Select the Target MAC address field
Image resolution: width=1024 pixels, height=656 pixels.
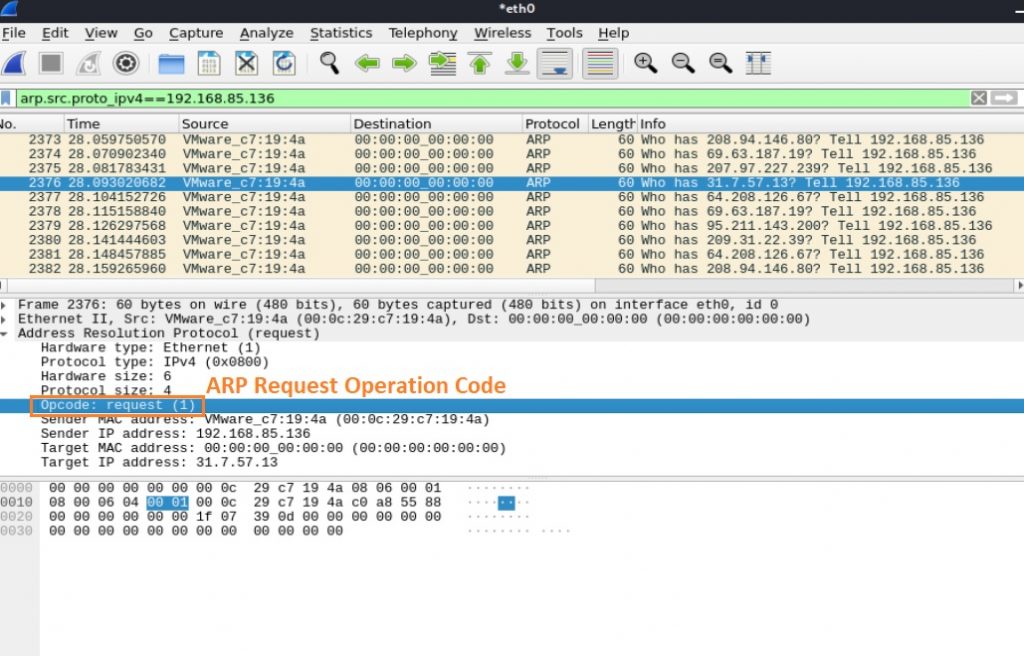(273, 448)
